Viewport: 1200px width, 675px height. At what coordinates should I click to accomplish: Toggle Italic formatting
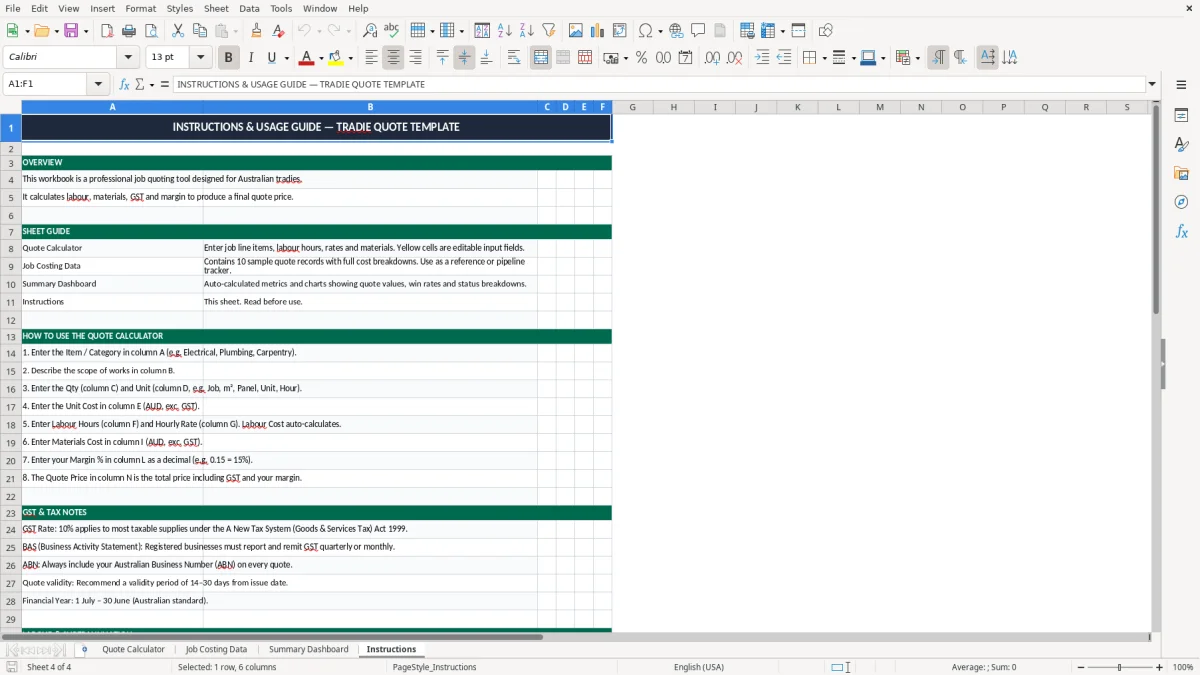(x=251, y=58)
